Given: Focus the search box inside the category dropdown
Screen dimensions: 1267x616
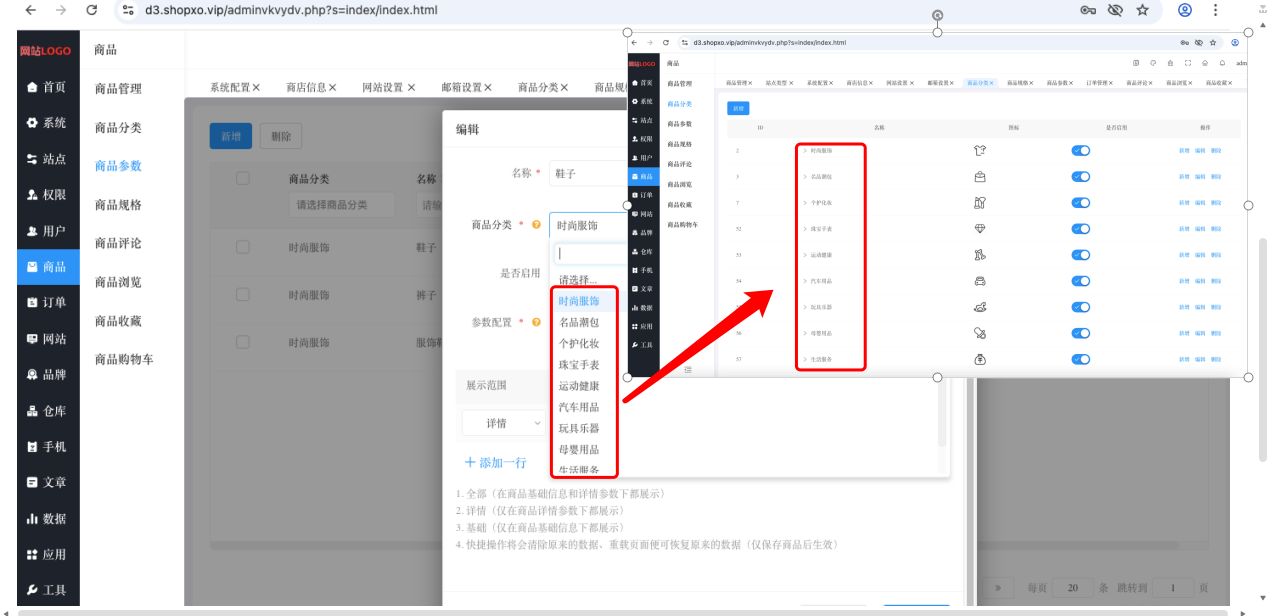Looking at the screenshot, I should point(590,254).
